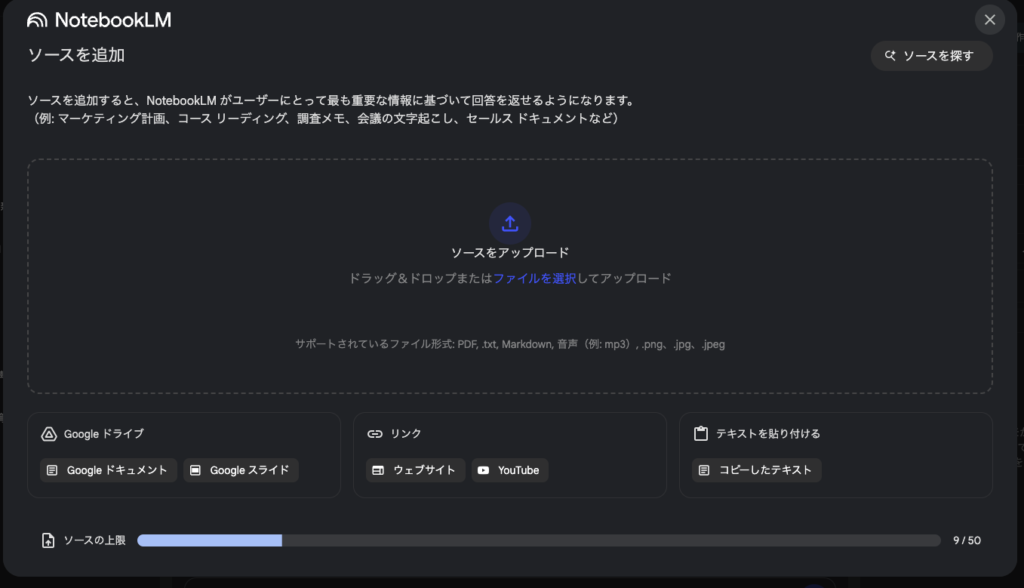Viewport: 1024px width, 588px height.
Task: Click the ファイルを選択 link
Action: click(534, 278)
